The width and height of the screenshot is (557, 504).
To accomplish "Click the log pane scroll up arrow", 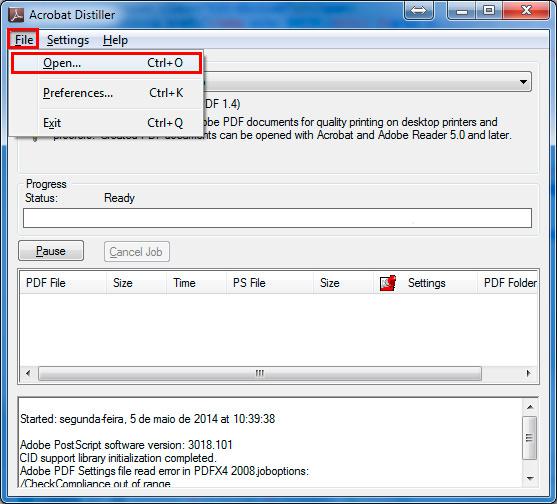I will [x=530, y=407].
